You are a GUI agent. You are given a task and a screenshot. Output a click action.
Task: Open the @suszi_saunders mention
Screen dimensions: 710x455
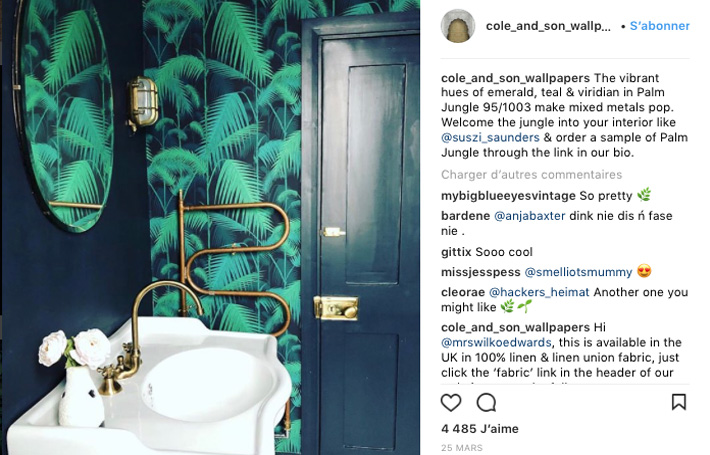[x=490, y=138]
